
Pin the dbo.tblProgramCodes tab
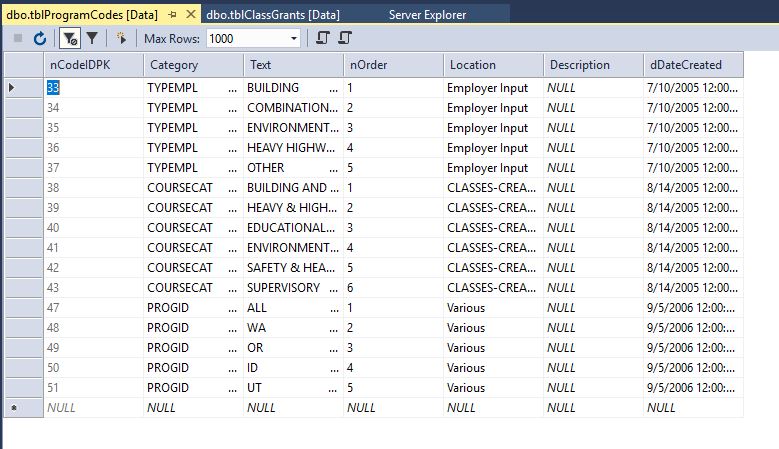[172, 15]
